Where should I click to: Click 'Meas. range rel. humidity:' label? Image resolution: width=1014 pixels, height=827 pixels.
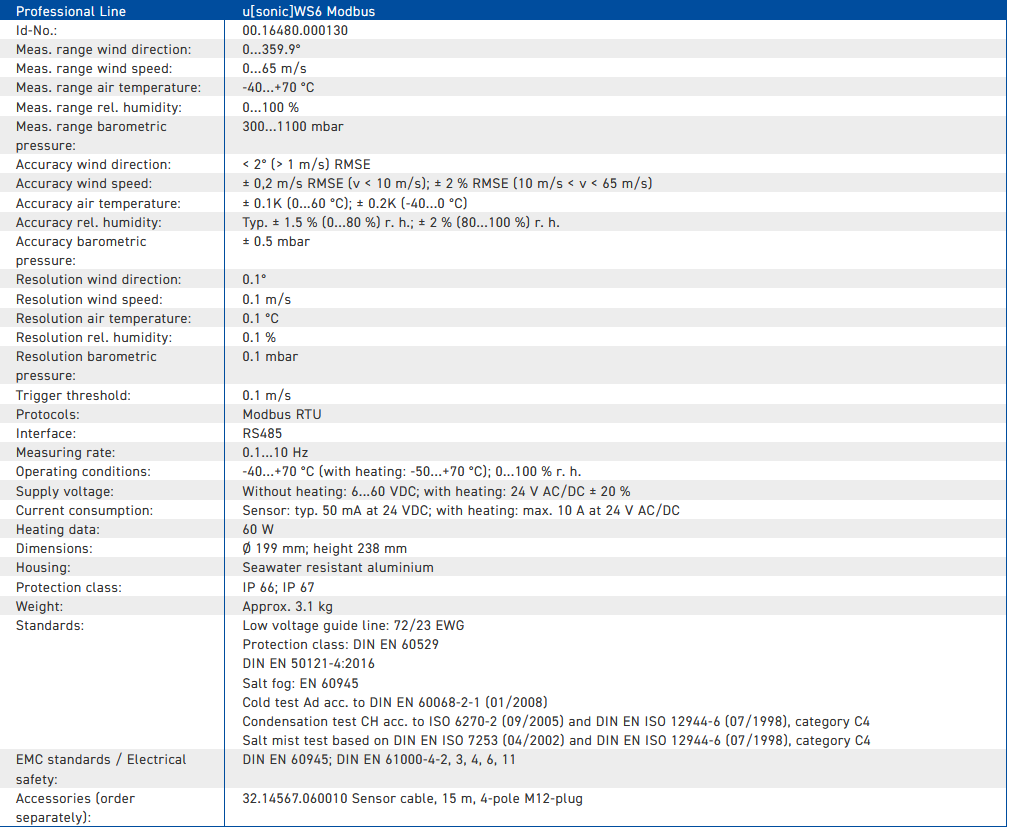coord(99,107)
